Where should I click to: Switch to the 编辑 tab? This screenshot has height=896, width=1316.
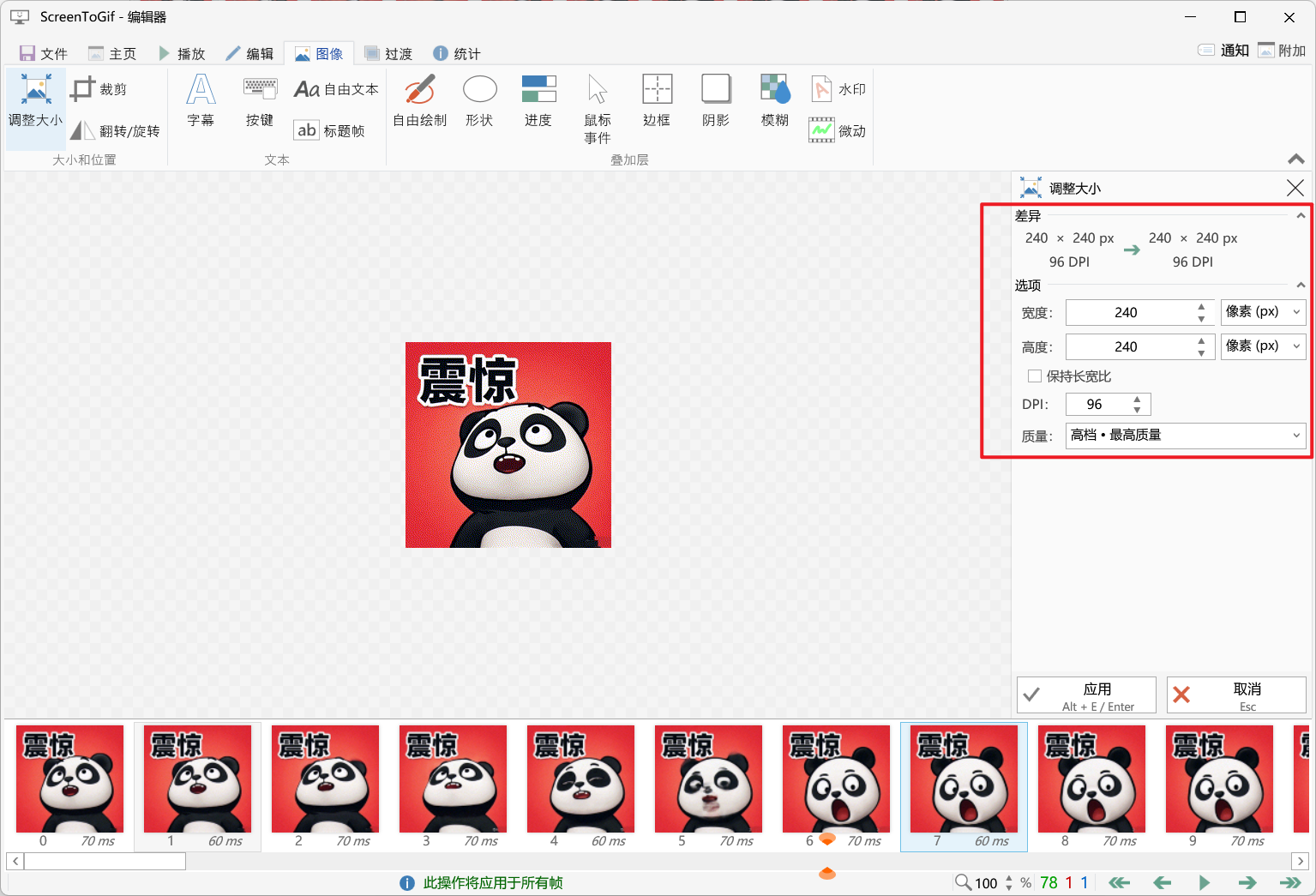[249, 53]
